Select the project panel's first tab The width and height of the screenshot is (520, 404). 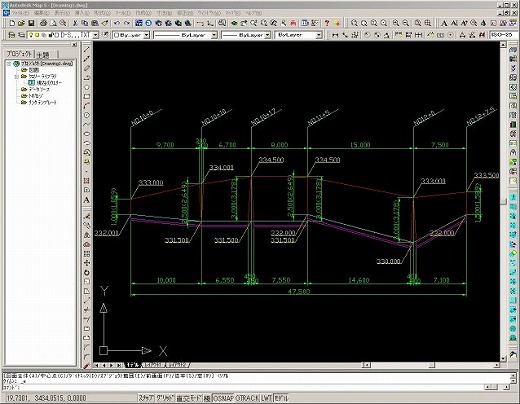(20, 54)
